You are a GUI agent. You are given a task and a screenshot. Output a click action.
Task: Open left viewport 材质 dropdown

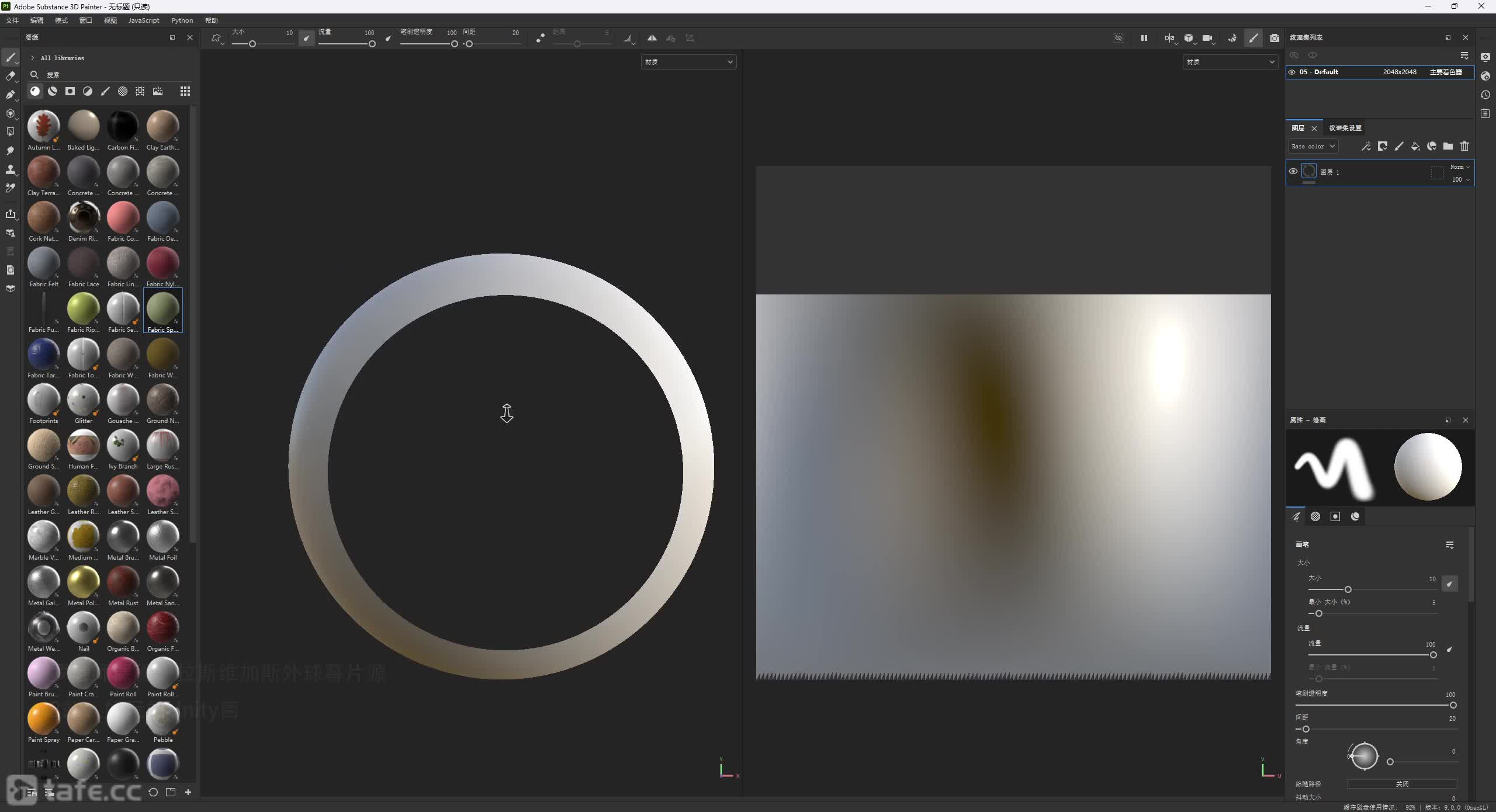coord(688,61)
